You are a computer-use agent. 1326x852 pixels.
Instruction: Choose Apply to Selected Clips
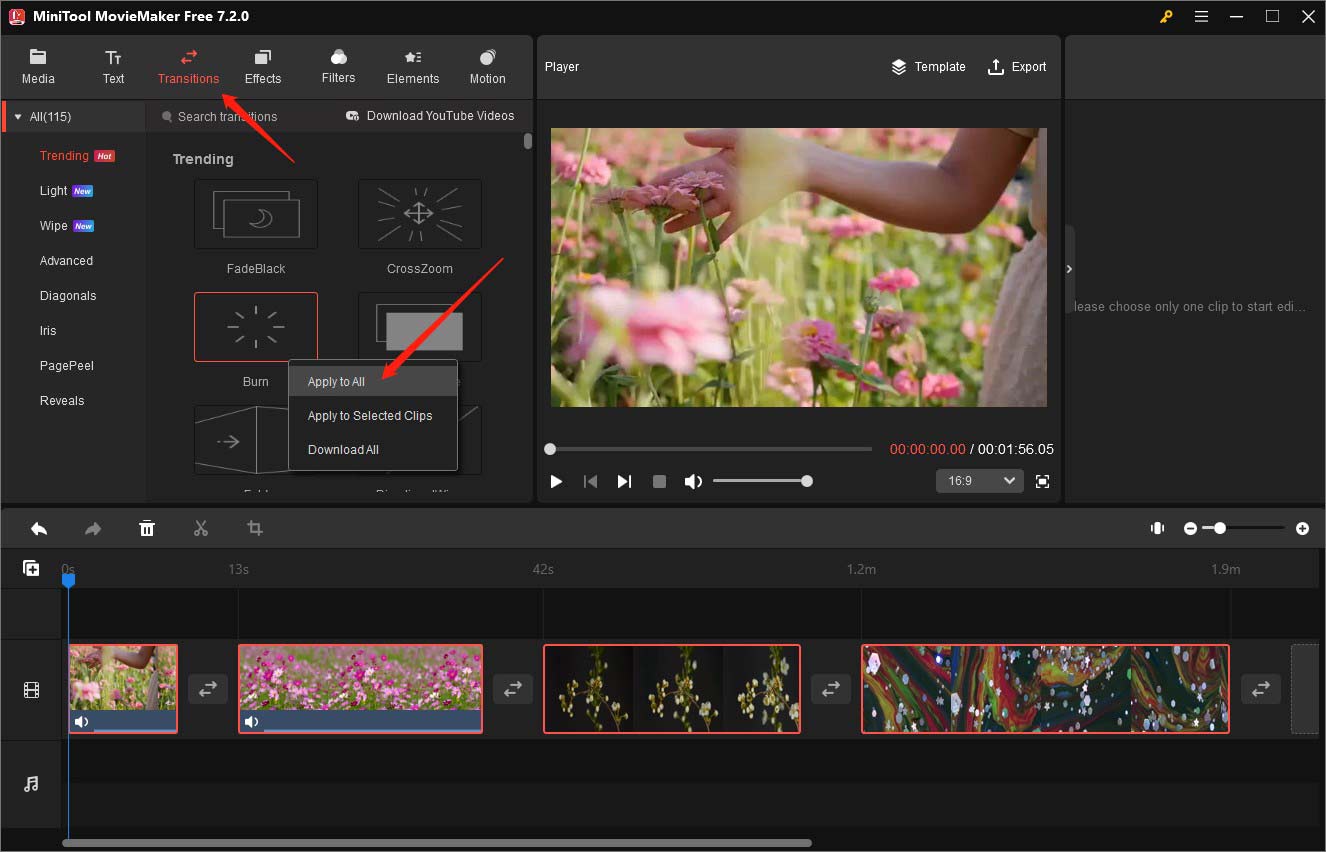click(x=373, y=416)
